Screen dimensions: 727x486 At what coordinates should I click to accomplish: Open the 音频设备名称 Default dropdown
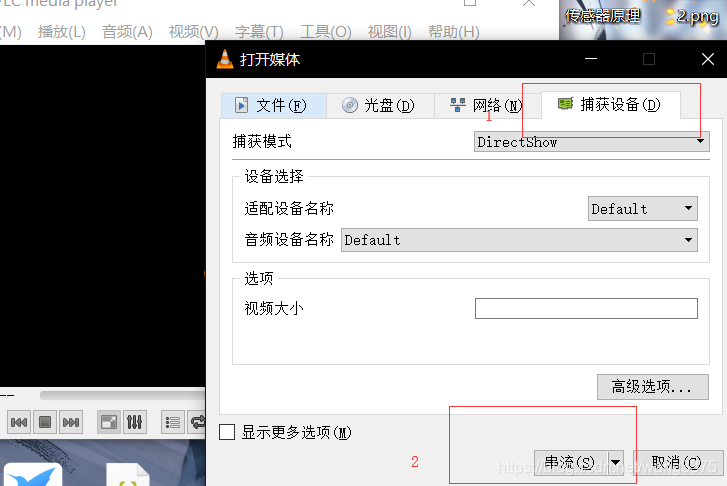click(519, 240)
